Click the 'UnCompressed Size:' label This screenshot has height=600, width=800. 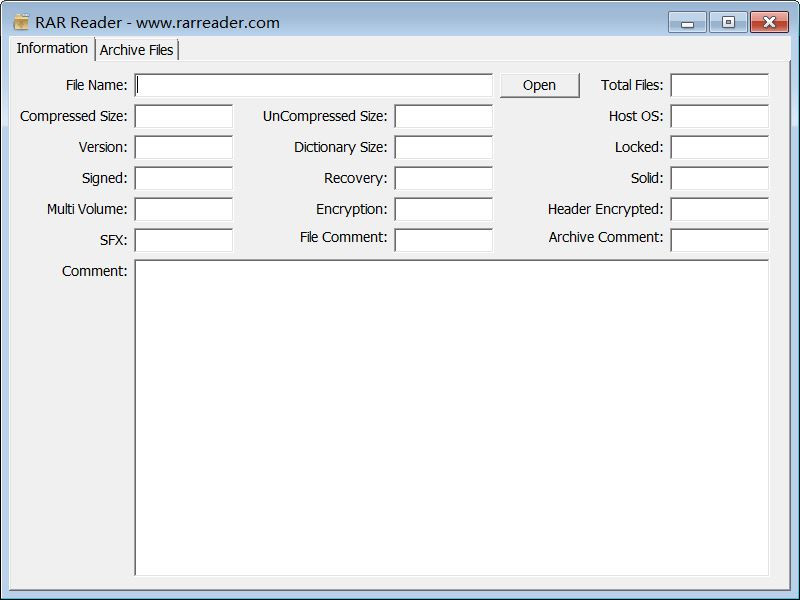pyautogui.click(x=325, y=116)
